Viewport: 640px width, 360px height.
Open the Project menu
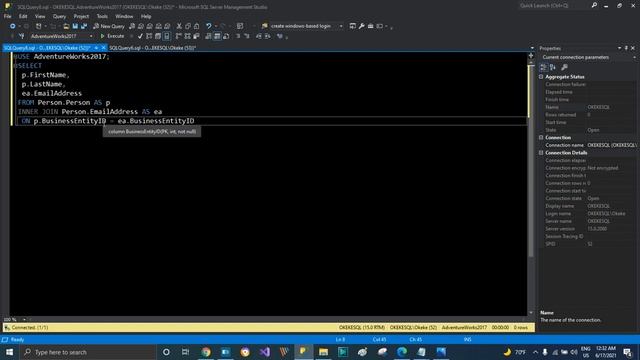pyautogui.click(x=81, y=16)
